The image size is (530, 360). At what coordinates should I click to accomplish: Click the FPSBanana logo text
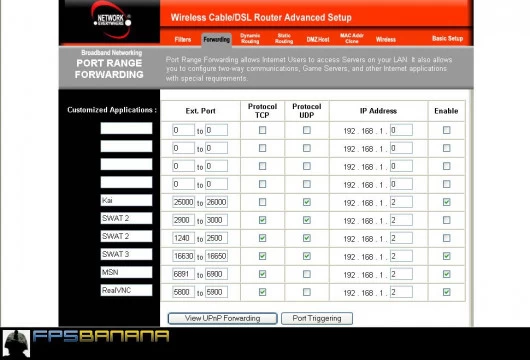[101, 336]
